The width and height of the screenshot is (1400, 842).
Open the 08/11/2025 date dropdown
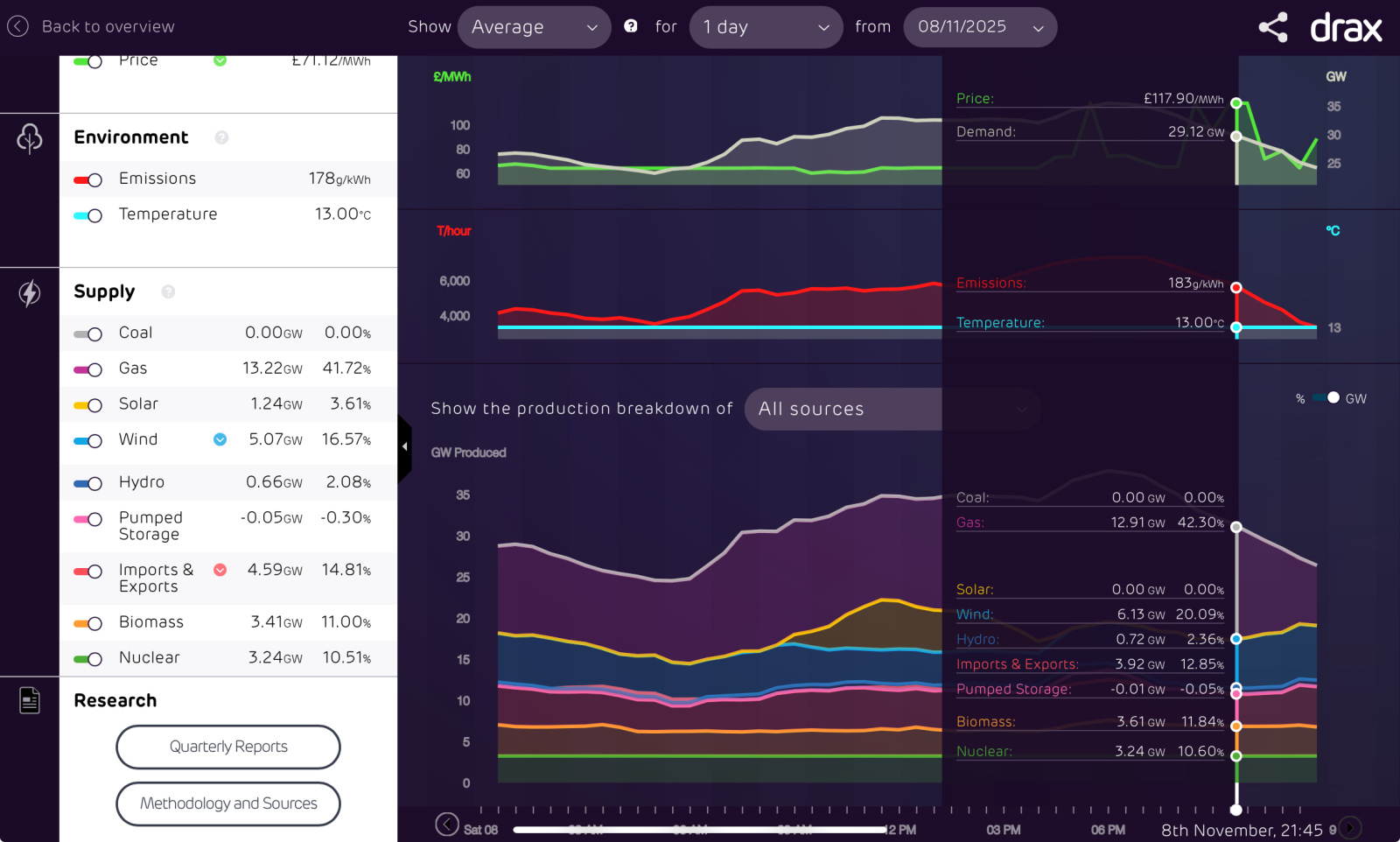click(979, 27)
